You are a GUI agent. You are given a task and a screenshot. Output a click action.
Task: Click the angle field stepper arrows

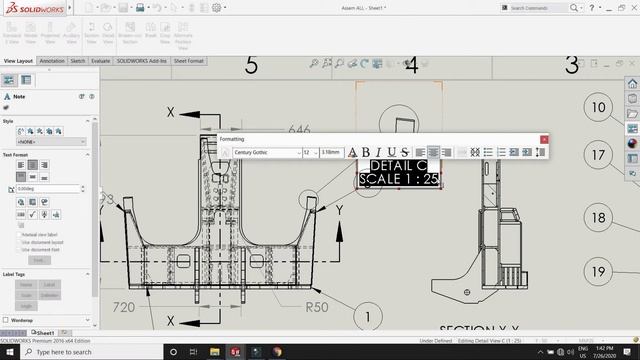coord(83,189)
